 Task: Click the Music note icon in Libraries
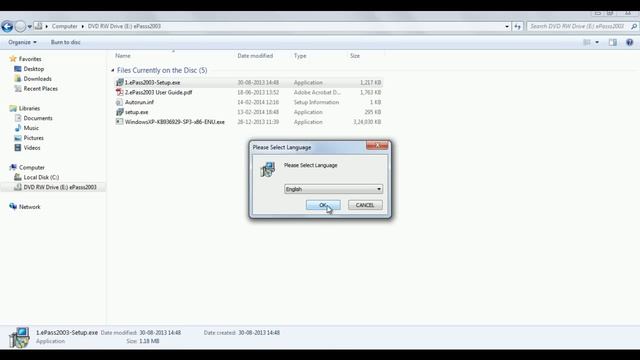(x=18, y=128)
